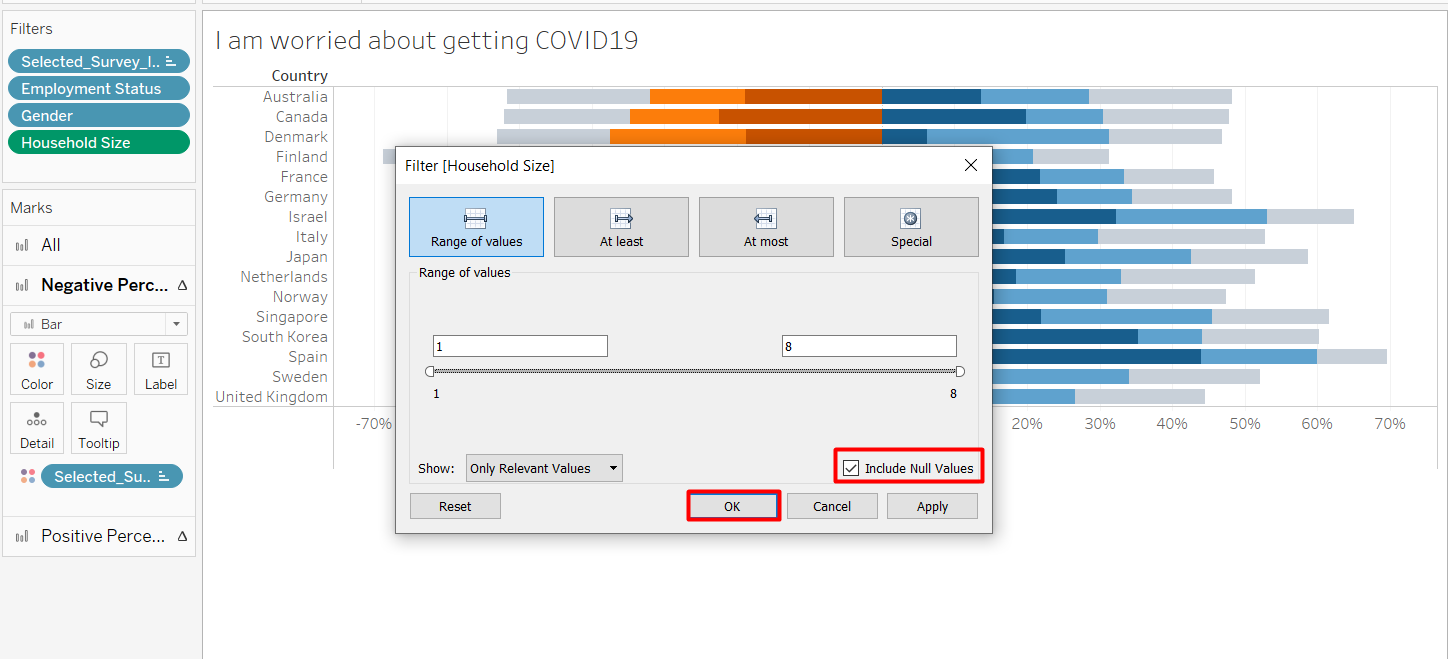This screenshot has width=1448, height=659.
Task: Select the Special filter mode
Action: [911, 227]
